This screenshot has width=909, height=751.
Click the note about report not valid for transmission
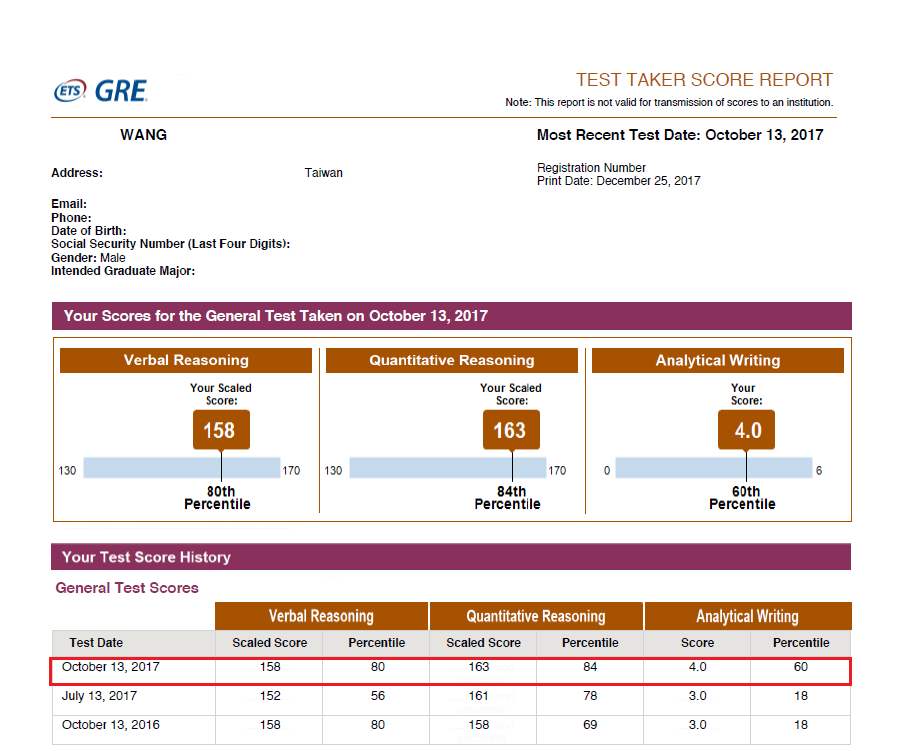(669, 103)
